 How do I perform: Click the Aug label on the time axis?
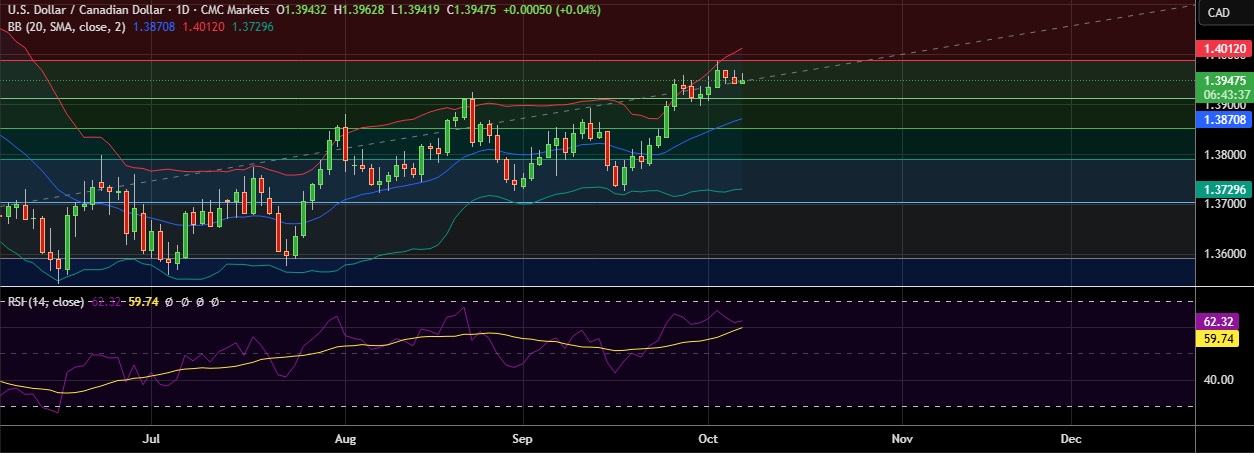pos(345,438)
